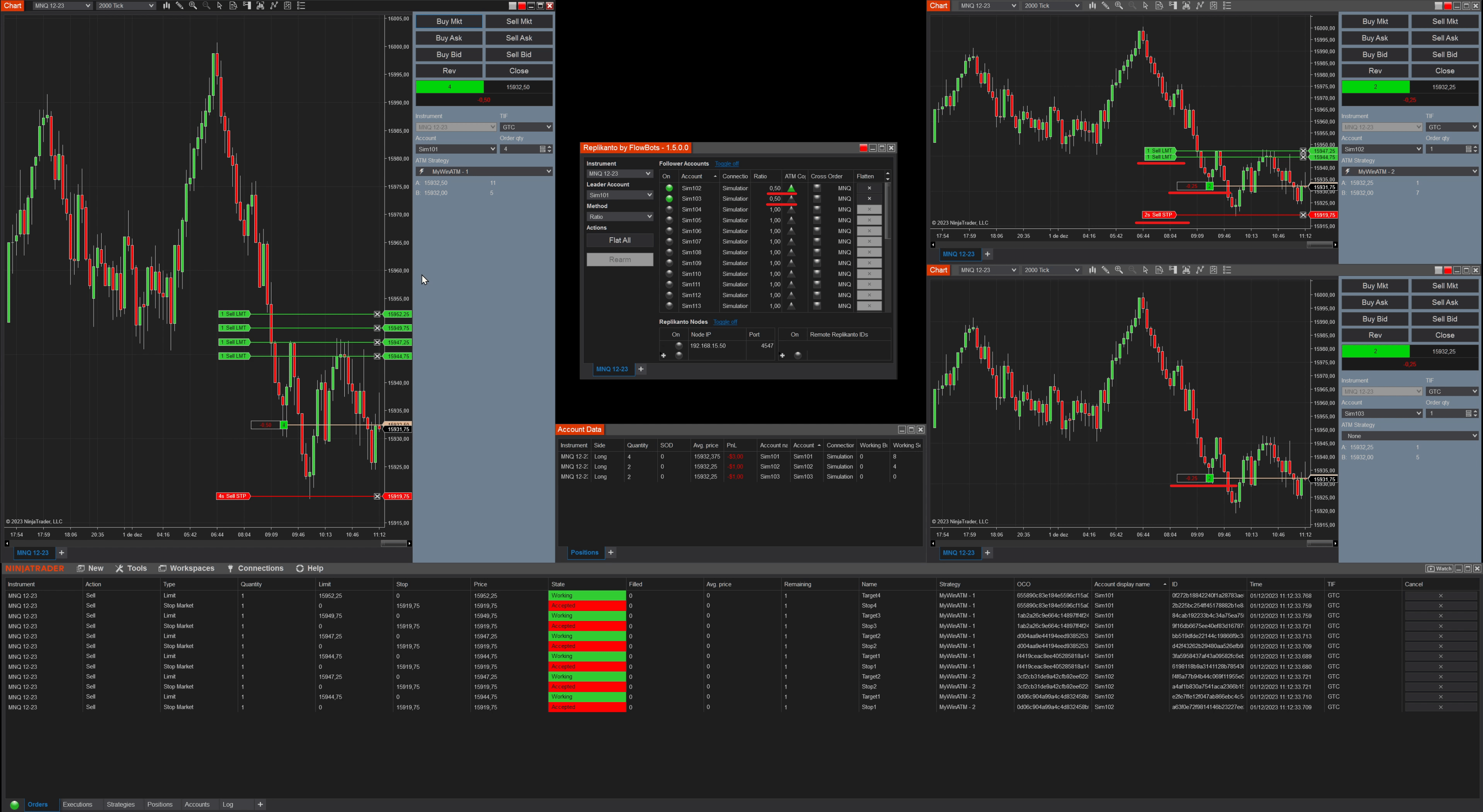Disable follower account Sim102 green toggle
1483x812 pixels.
tap(669, 188)
